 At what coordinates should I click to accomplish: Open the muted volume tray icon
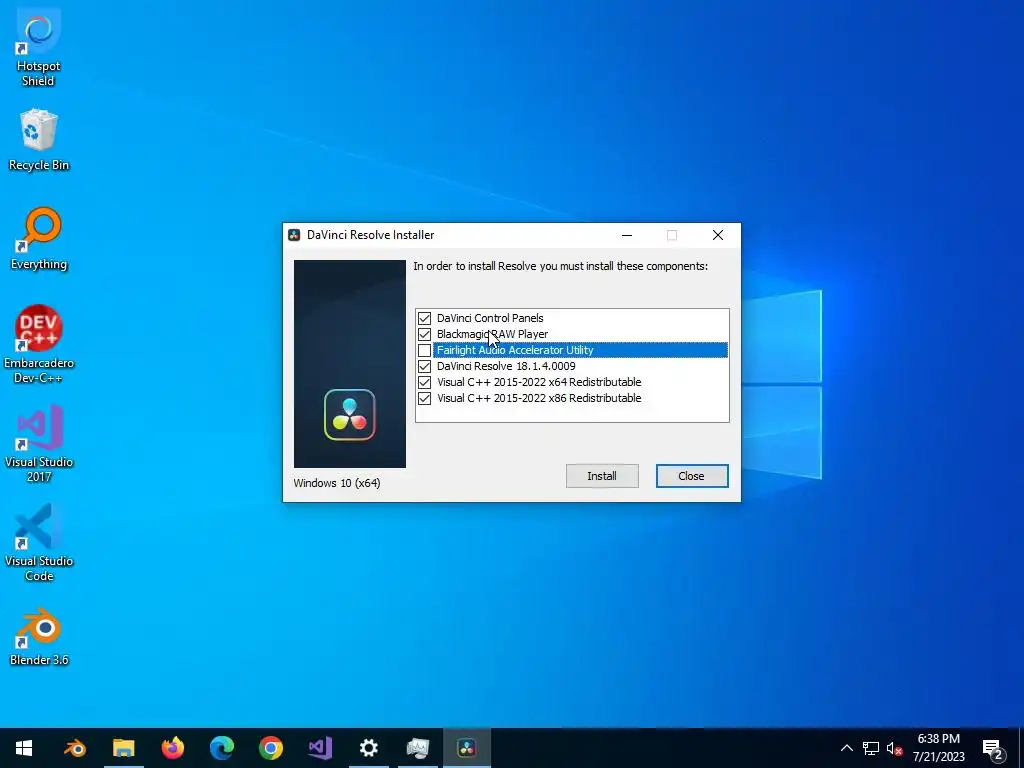pos(894,748)
